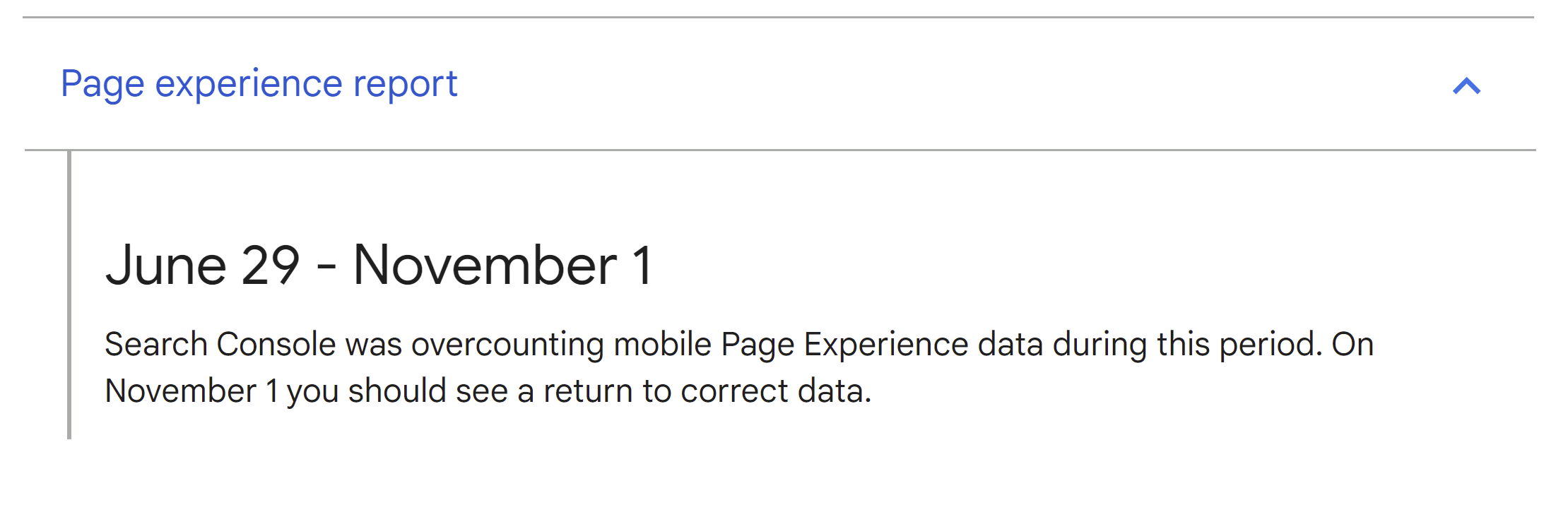Click the Page experience report title
Viewport: 1568px width, 517px height.
pos(259,84)
